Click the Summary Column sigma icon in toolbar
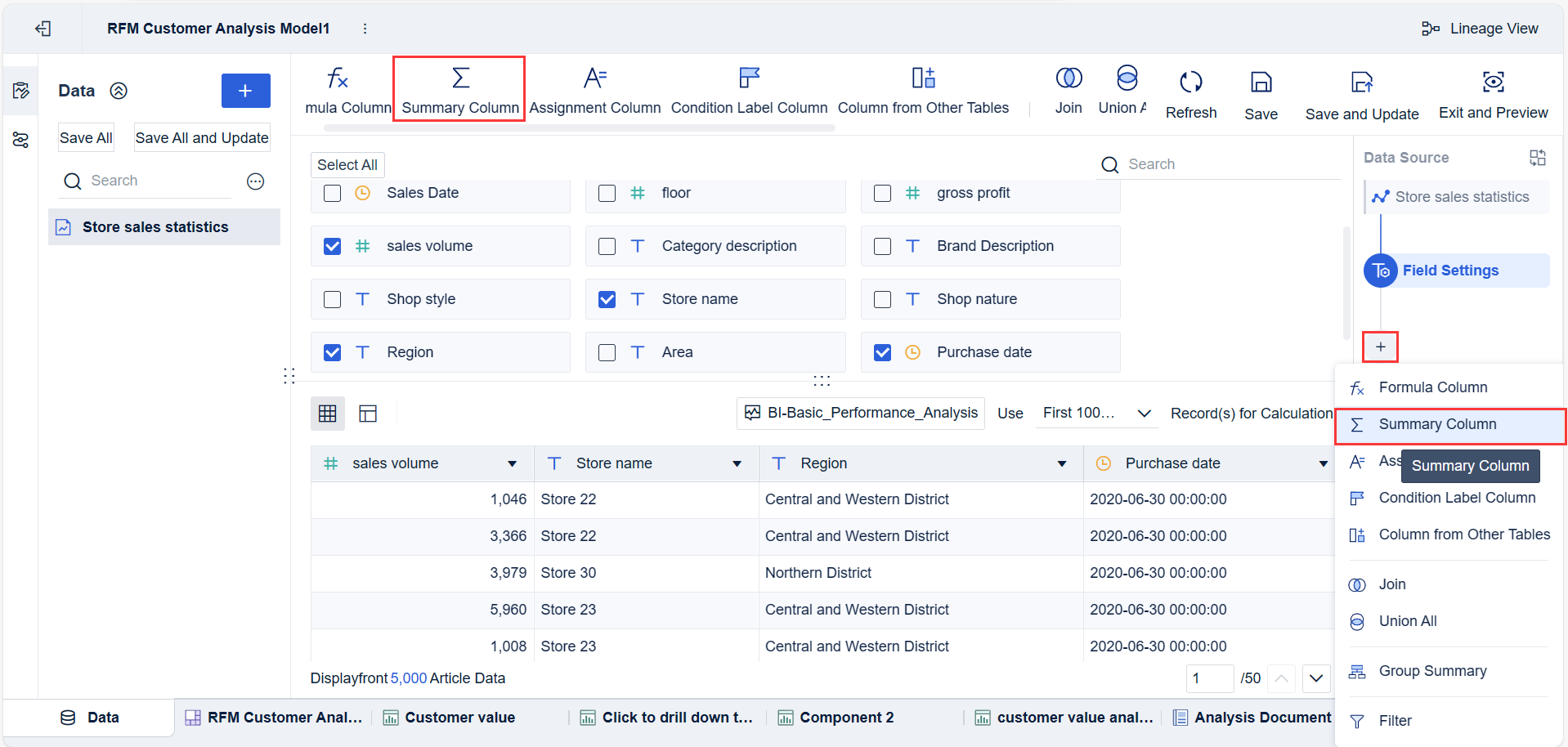The height and width of the screenshot is (747, 1568). pos(460,78)
